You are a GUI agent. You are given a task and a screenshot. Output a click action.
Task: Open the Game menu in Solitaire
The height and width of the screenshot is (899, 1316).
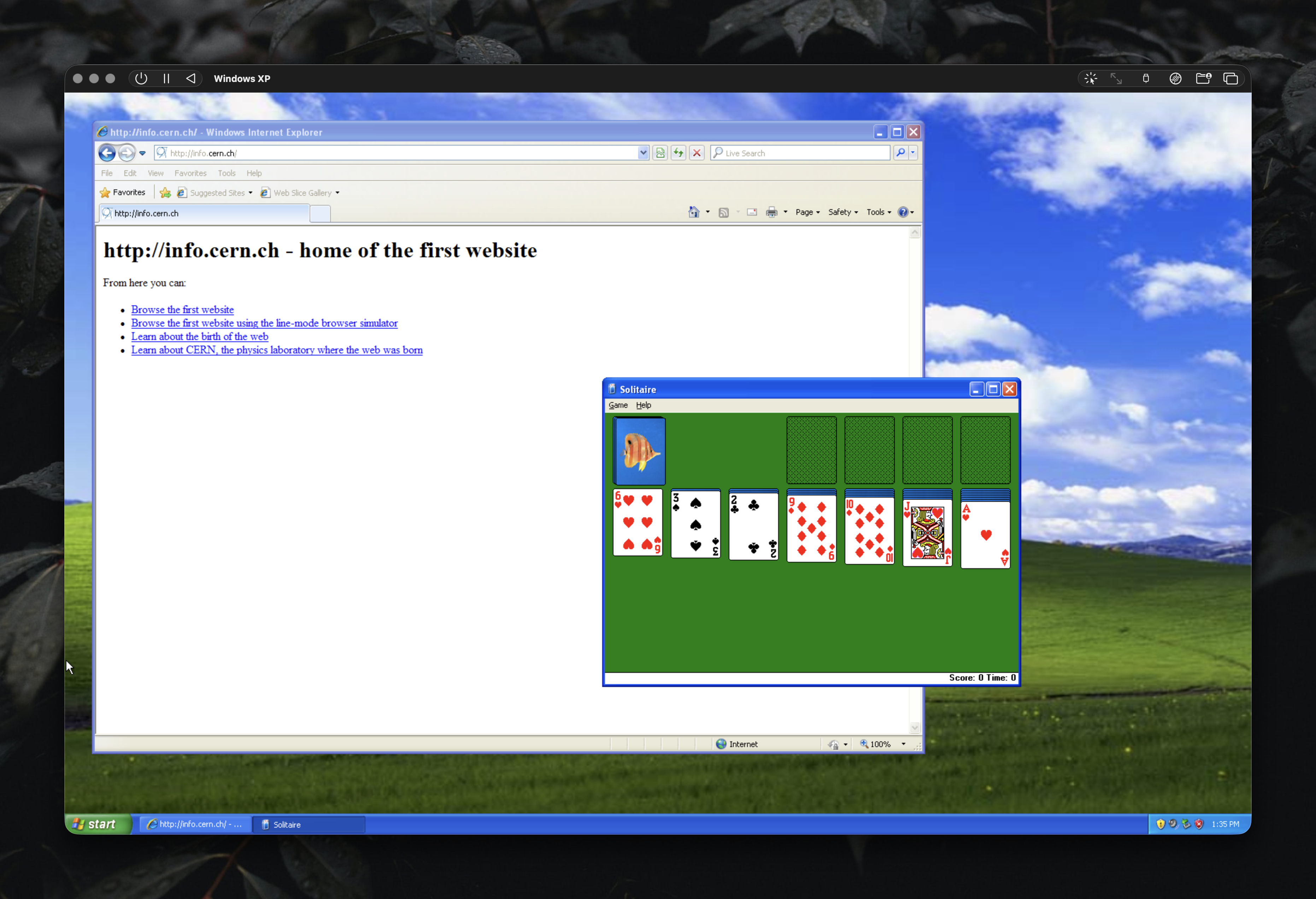coord(618,405)
